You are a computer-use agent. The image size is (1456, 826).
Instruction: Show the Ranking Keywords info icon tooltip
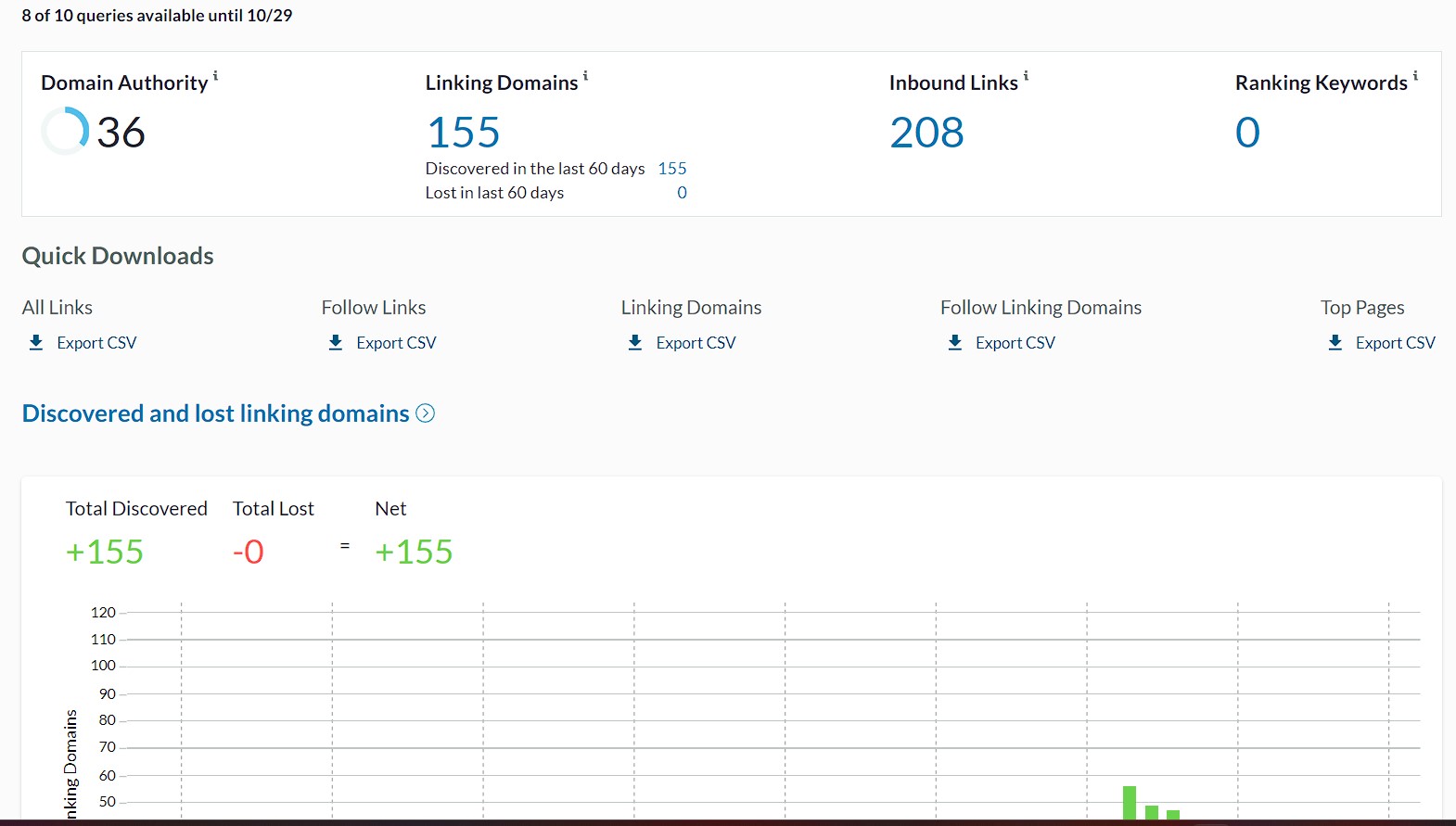(x=1415, y=76)
